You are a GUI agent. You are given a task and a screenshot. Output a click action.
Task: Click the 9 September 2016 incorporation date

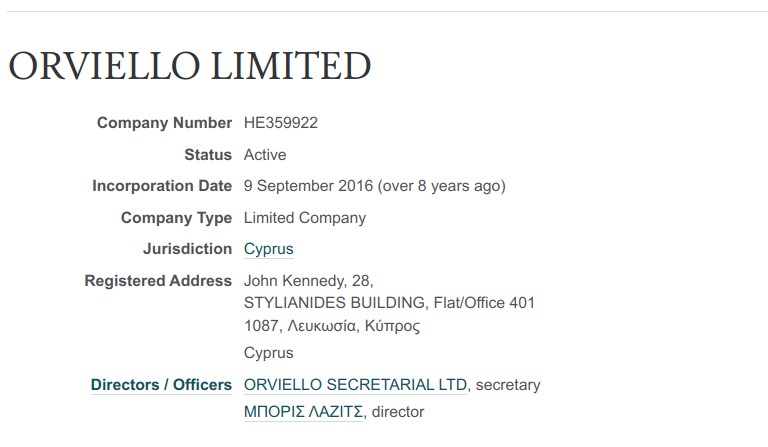point(309,186)
